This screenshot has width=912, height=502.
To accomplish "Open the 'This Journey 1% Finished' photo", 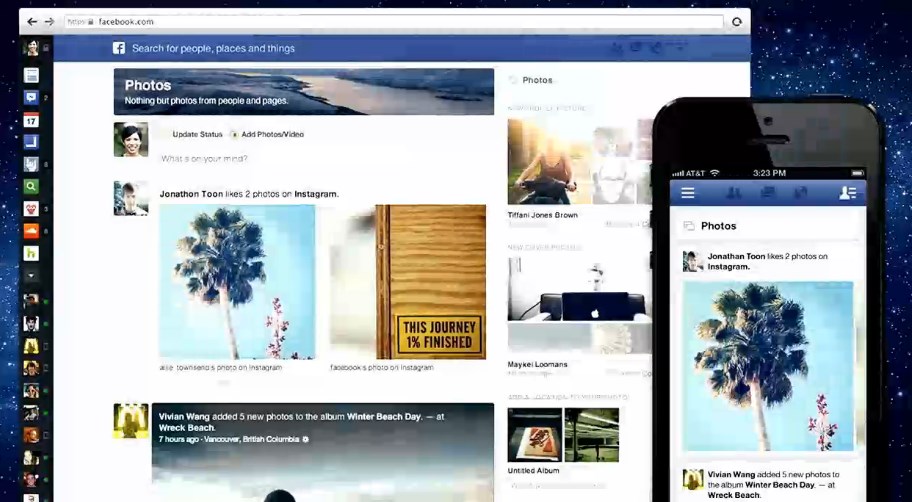I will click(407, 282).
